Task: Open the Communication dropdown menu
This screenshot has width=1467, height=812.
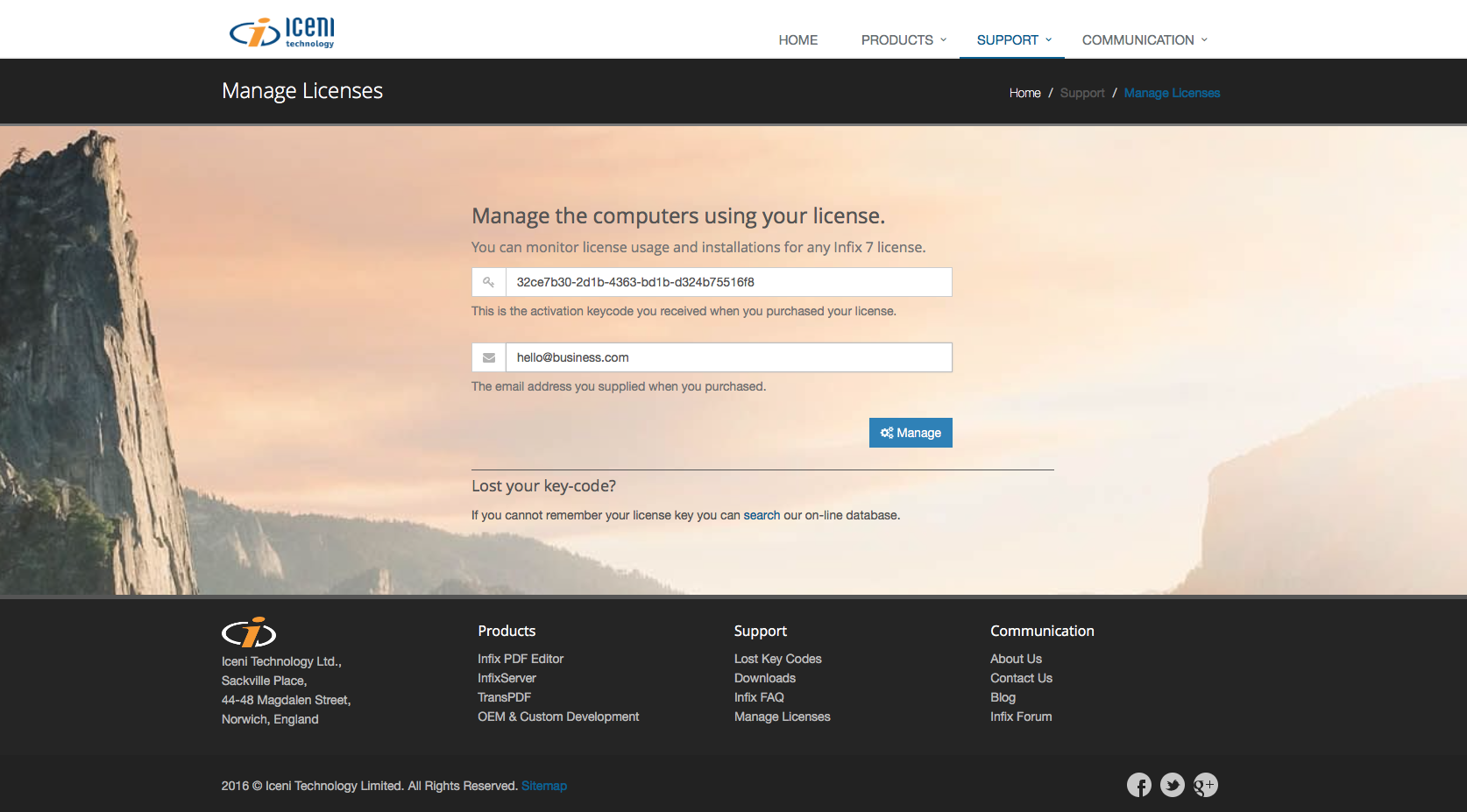Action: [x=1144, y=40]
